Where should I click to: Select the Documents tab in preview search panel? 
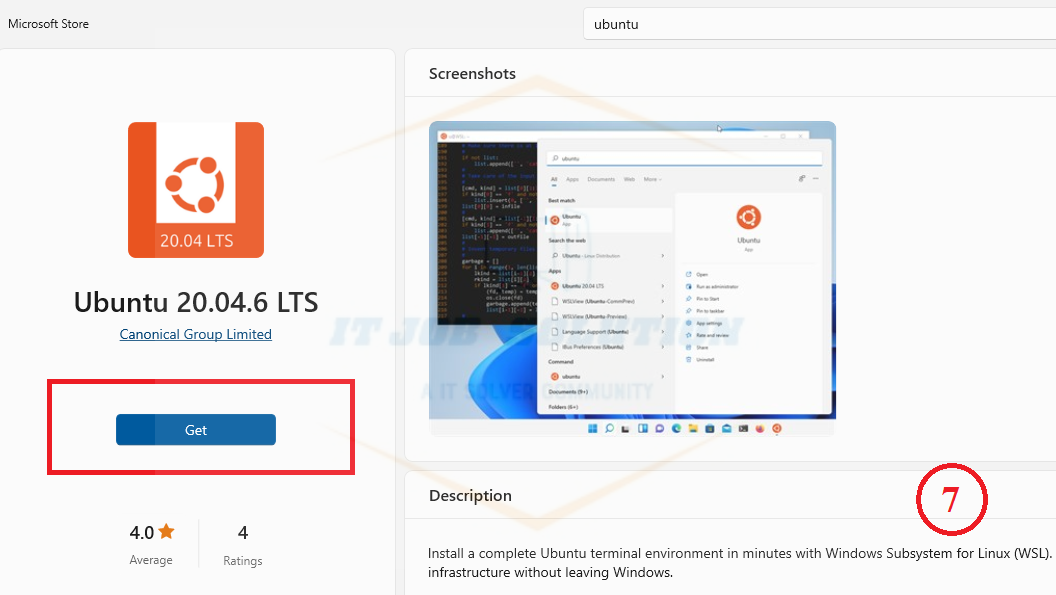coord(601,179)
